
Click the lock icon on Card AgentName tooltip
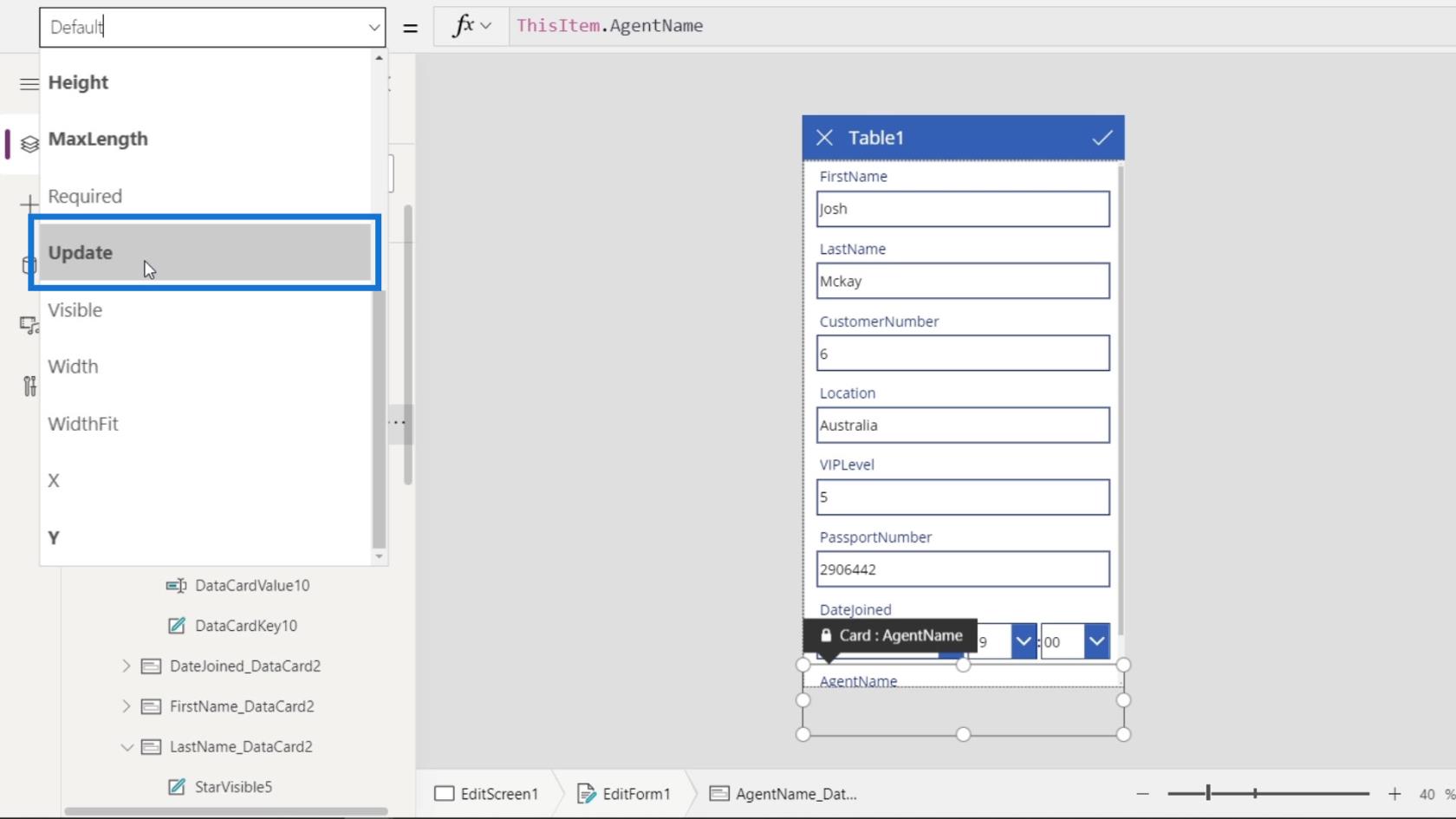826,635
